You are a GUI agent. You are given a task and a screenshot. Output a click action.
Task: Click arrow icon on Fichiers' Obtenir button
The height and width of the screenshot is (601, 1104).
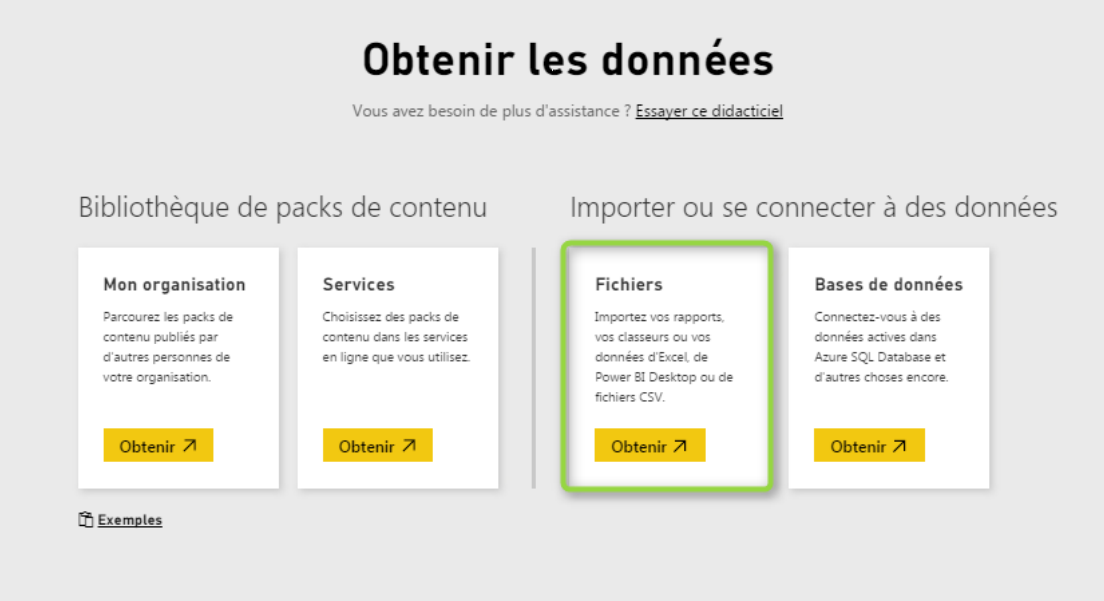(680, 446)
